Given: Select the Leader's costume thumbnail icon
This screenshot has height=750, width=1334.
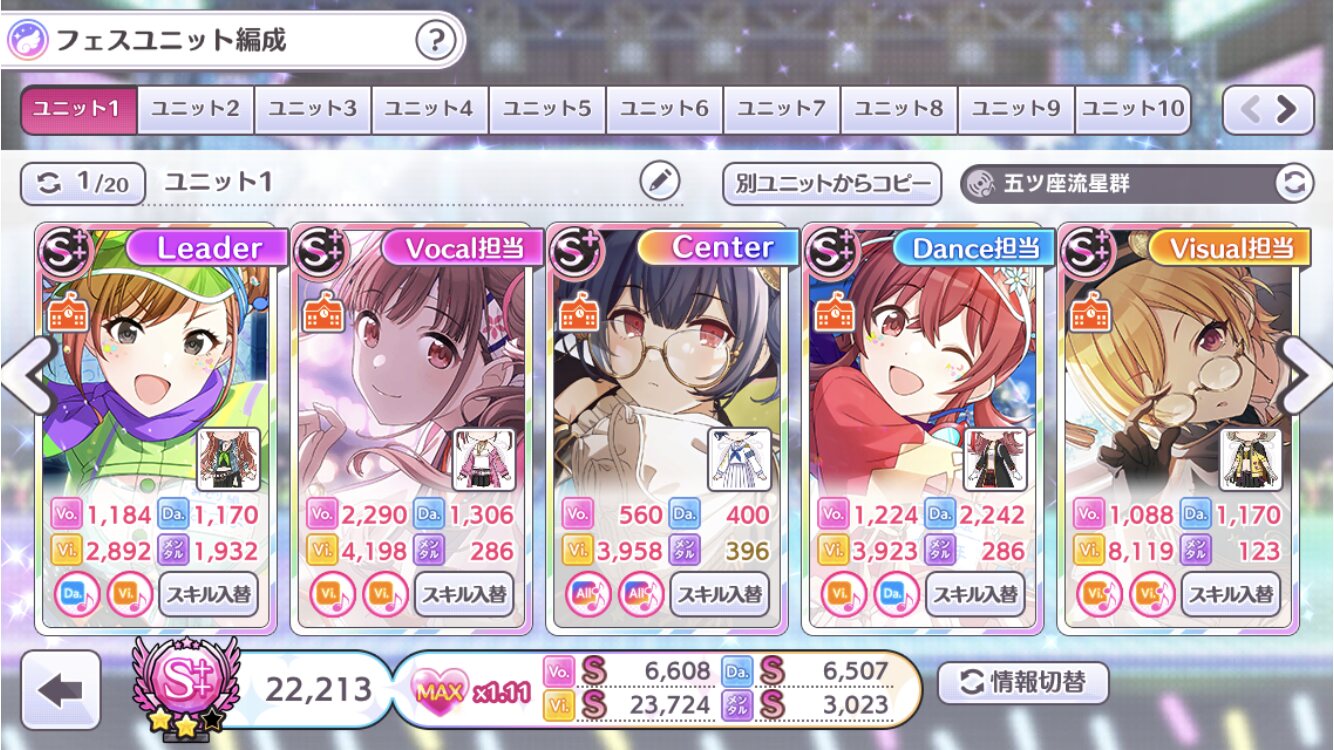Looking at the screenshot, I should 228,459.
